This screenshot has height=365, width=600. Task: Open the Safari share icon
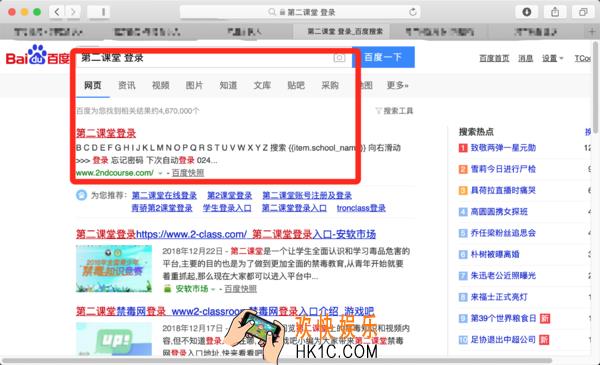click(x=555, y=12)
